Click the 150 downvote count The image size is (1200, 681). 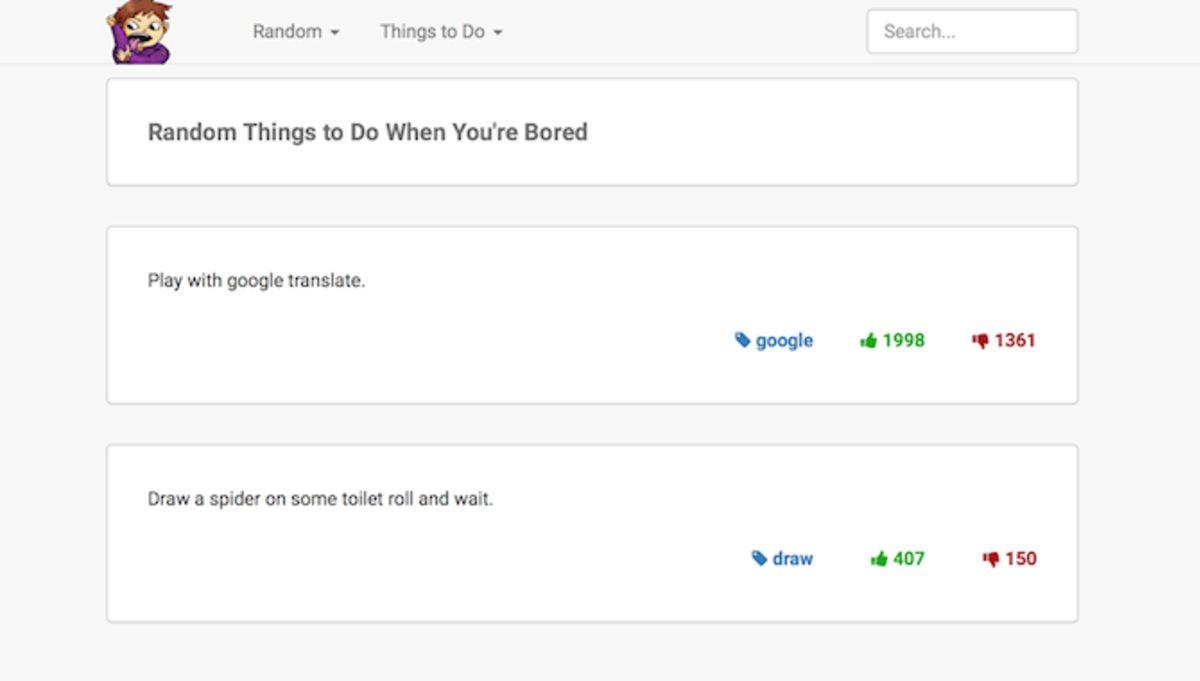pyautogui.click(x=1021, y=559)
